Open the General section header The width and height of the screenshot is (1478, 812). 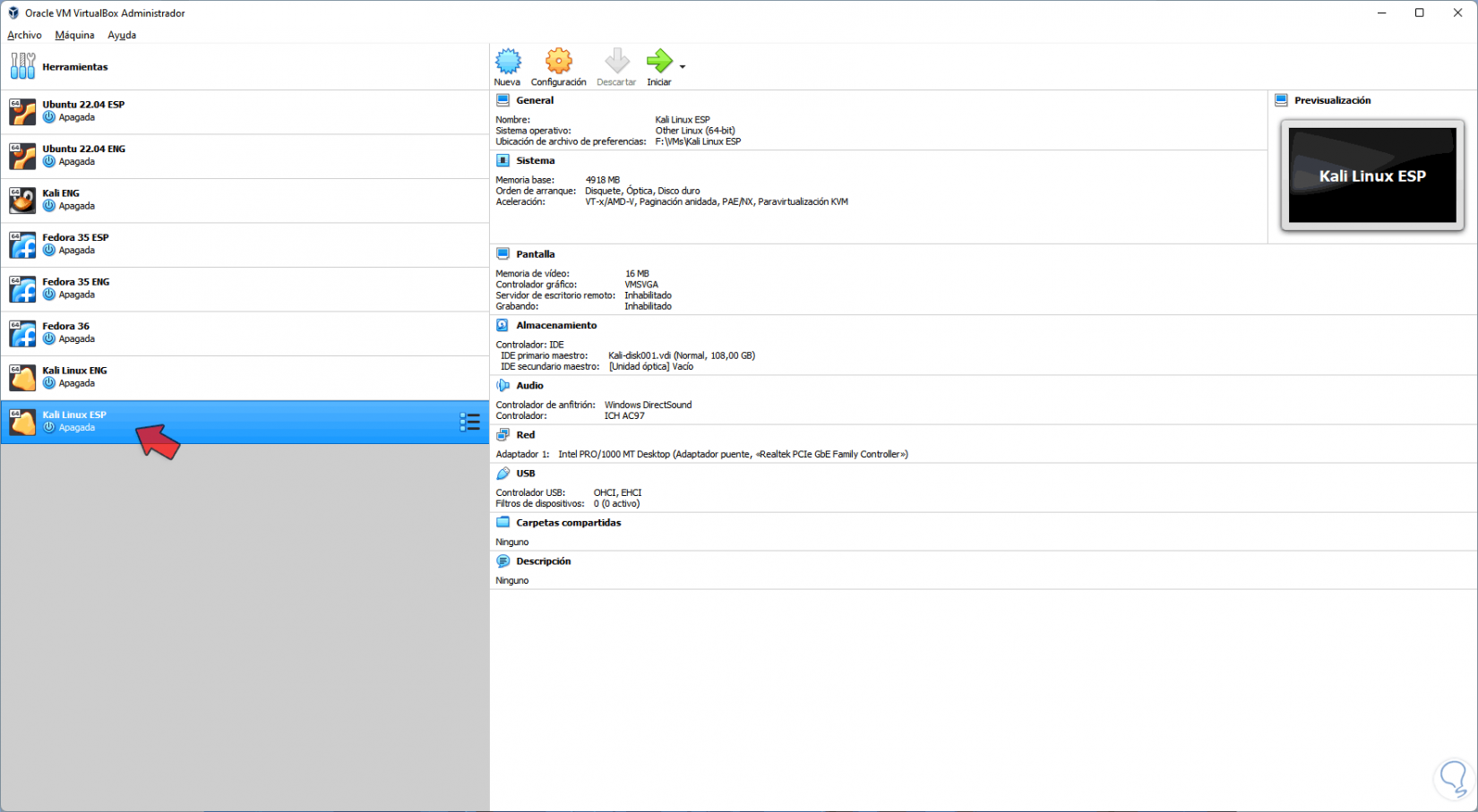click(x=535, y=100)
